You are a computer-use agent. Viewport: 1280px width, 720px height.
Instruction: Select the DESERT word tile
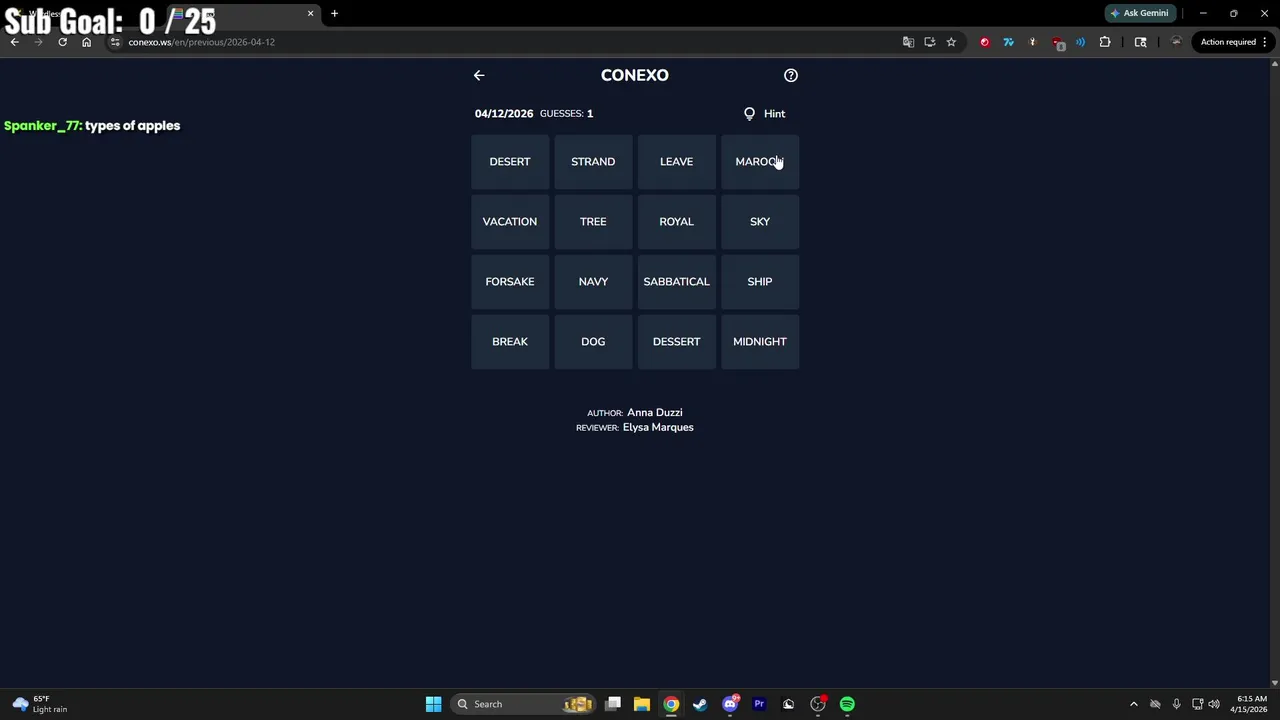click(x=510, y=162)
